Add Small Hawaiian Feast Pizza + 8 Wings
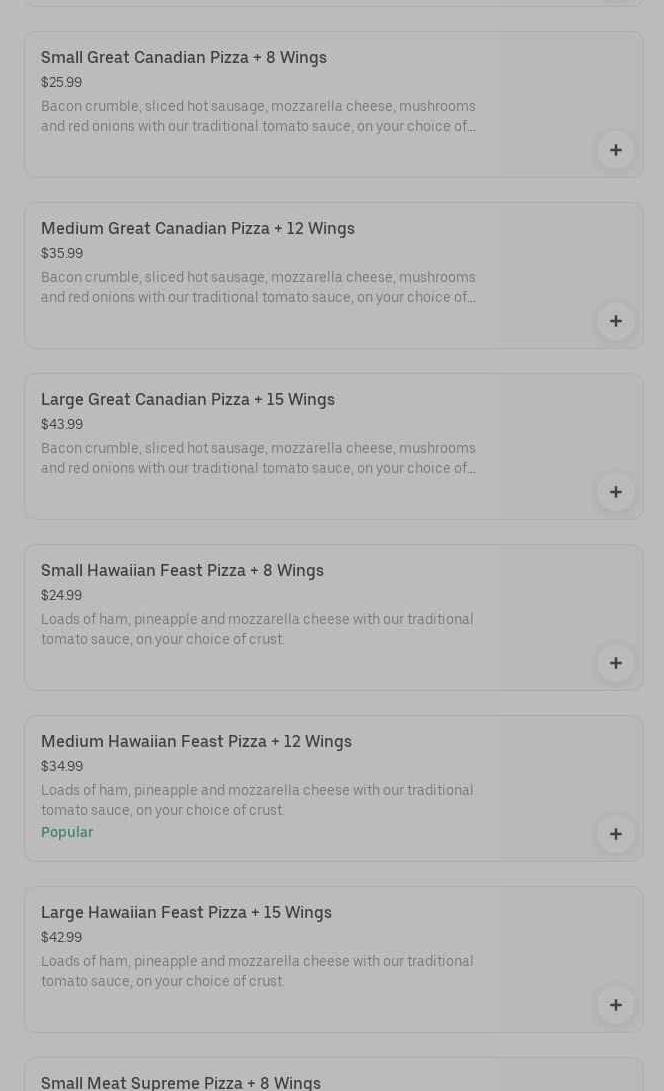The width and height of the screenshot is (664, 1091). click(x=615, y=663)
